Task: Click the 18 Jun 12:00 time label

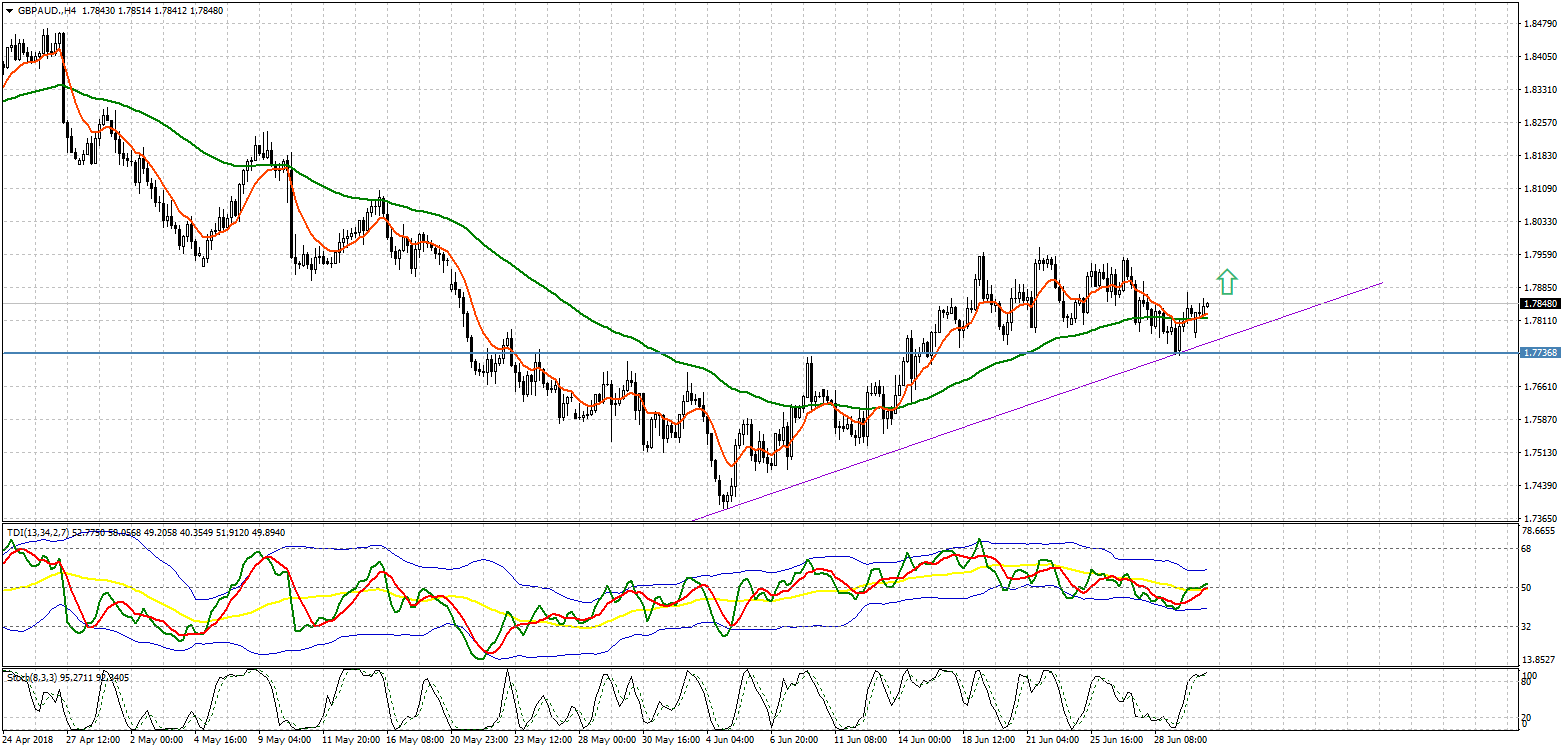Action: click(x=988, y=740)
